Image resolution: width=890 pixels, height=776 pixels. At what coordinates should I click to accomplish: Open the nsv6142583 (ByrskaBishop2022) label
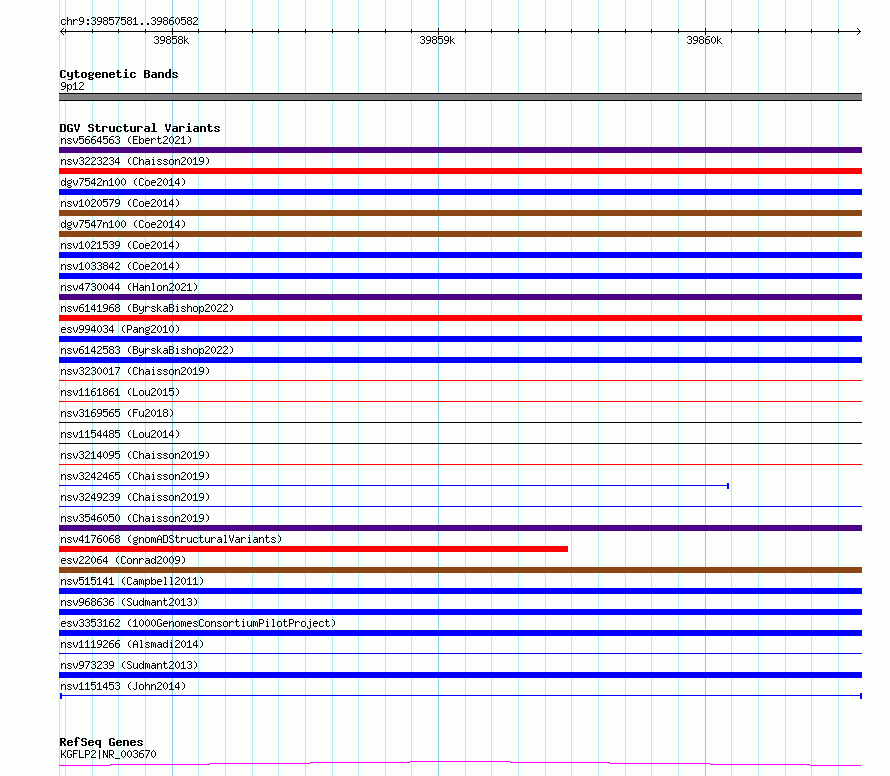click(x=147, y=350)
